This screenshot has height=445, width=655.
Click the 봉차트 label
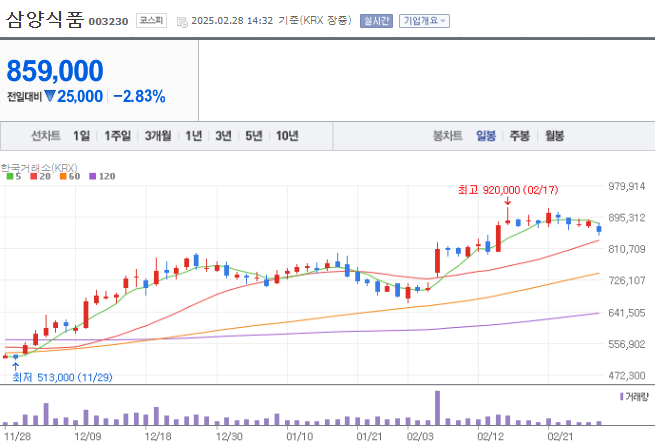447,136
